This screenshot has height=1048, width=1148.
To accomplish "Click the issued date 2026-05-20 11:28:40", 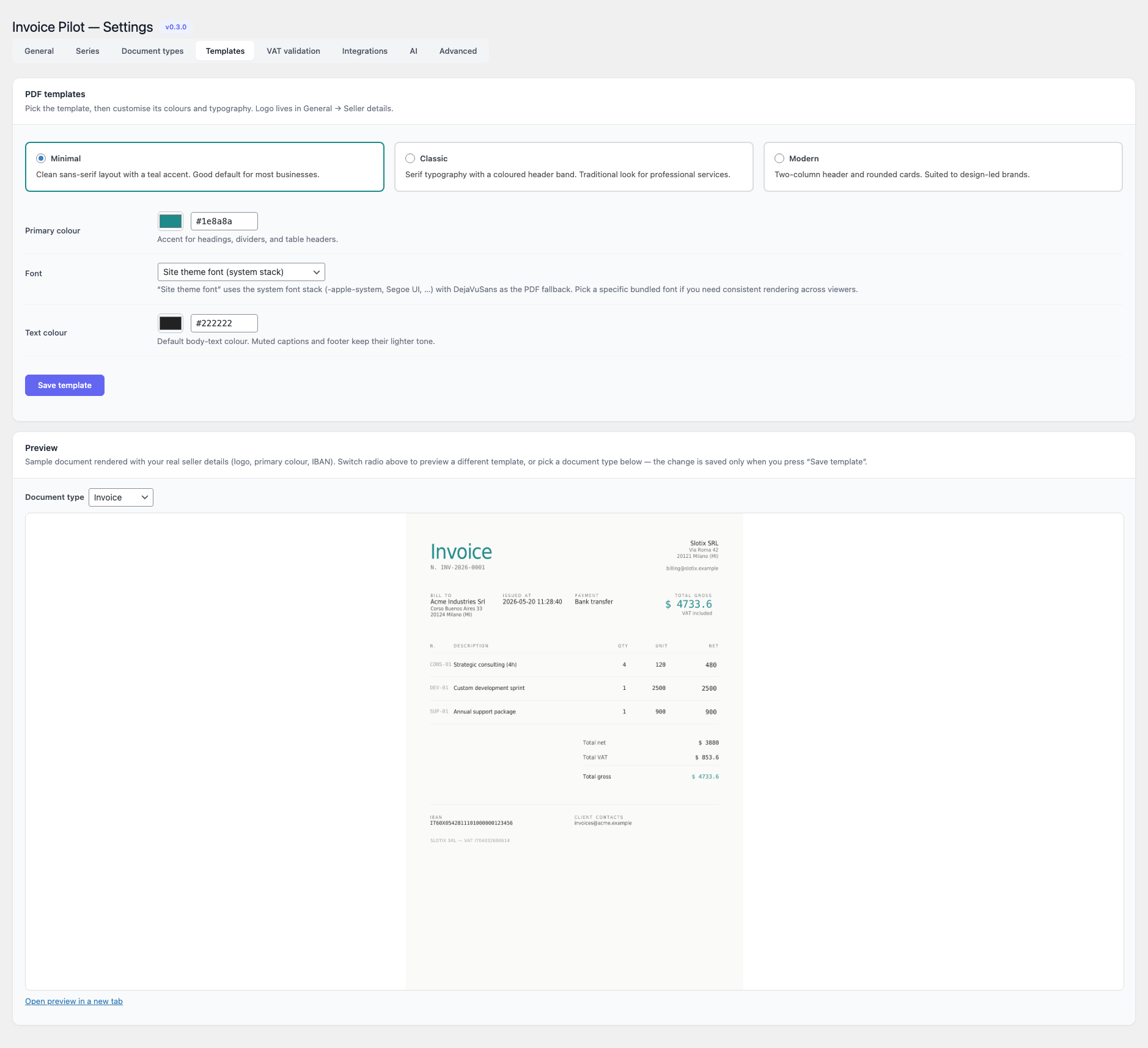I will tap(532, 602).
